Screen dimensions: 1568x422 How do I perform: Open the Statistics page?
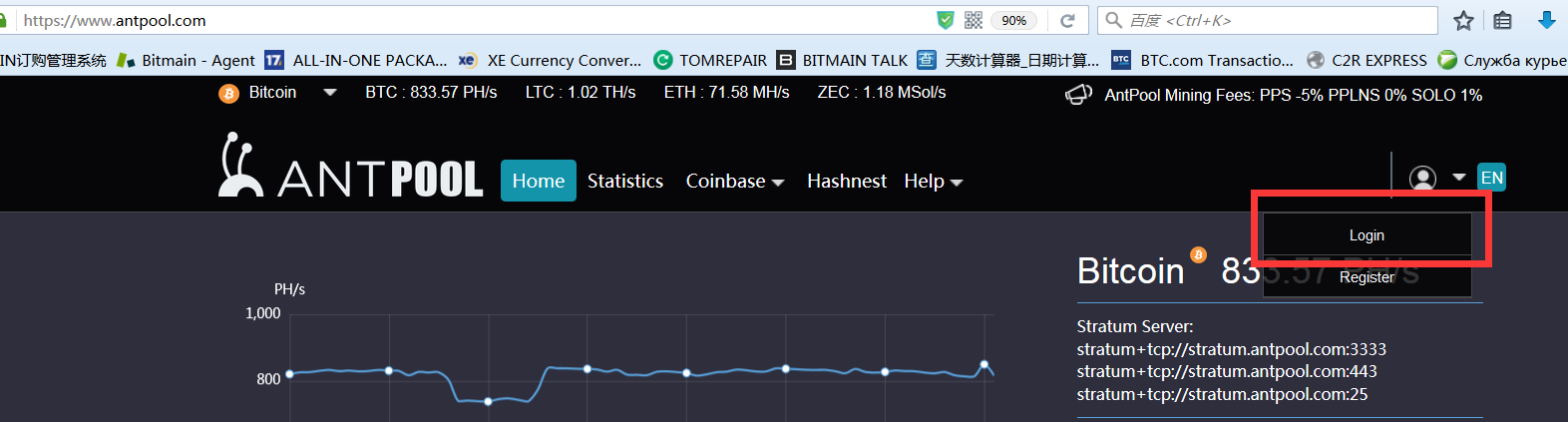click(x=624, y=181)
